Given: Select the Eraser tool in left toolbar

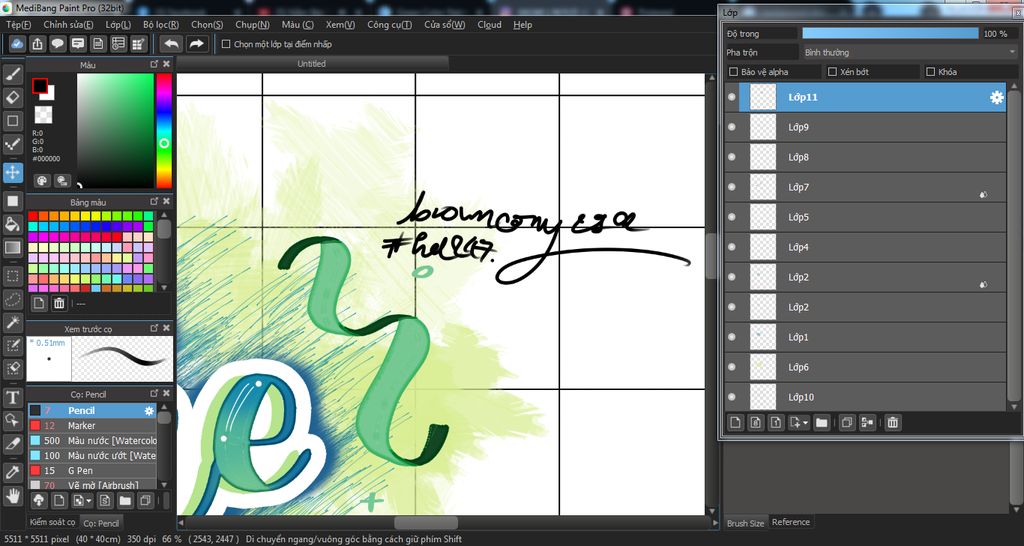Looking at the screenshot, I should click(12, 98).
